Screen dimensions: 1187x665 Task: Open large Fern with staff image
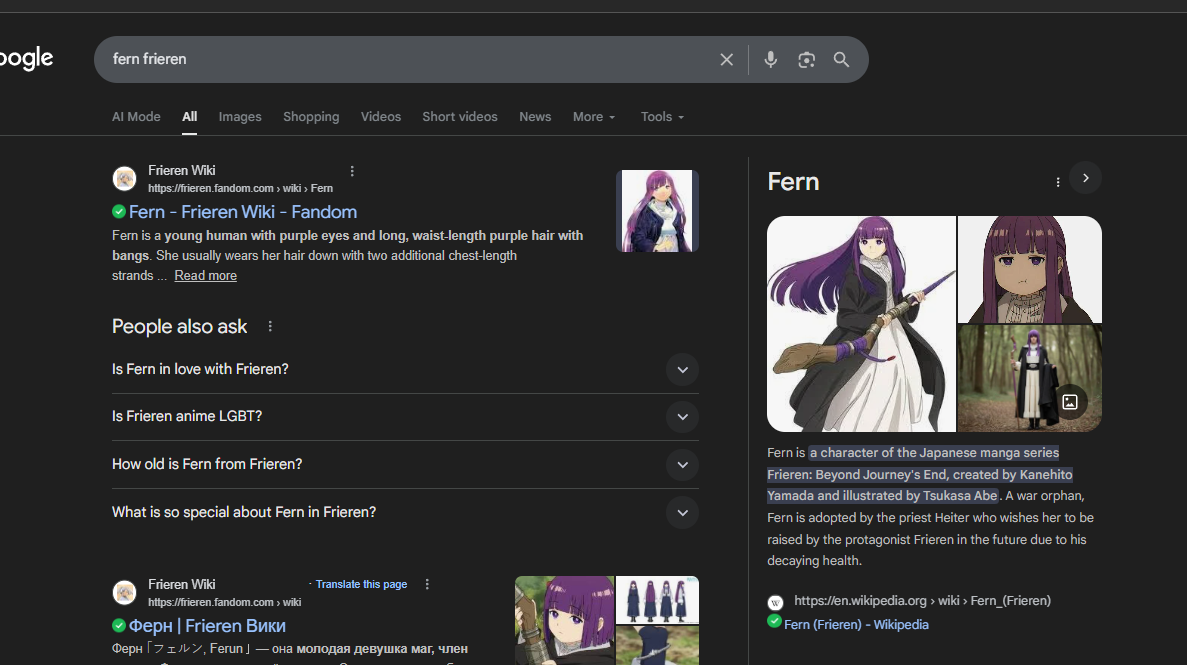tap(861, 324)
